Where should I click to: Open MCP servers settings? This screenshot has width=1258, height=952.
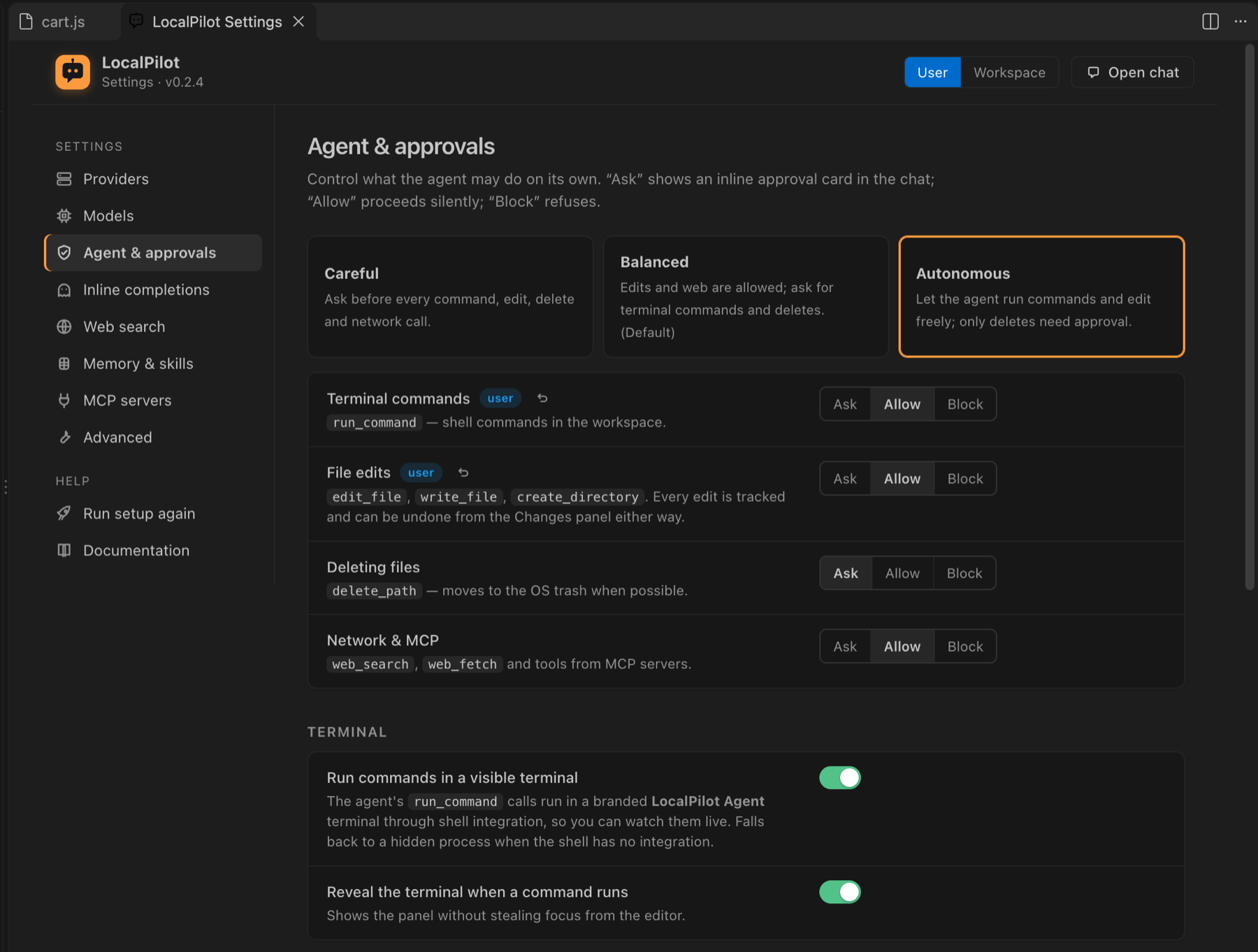pyautogui.click(x=153, y=401)
